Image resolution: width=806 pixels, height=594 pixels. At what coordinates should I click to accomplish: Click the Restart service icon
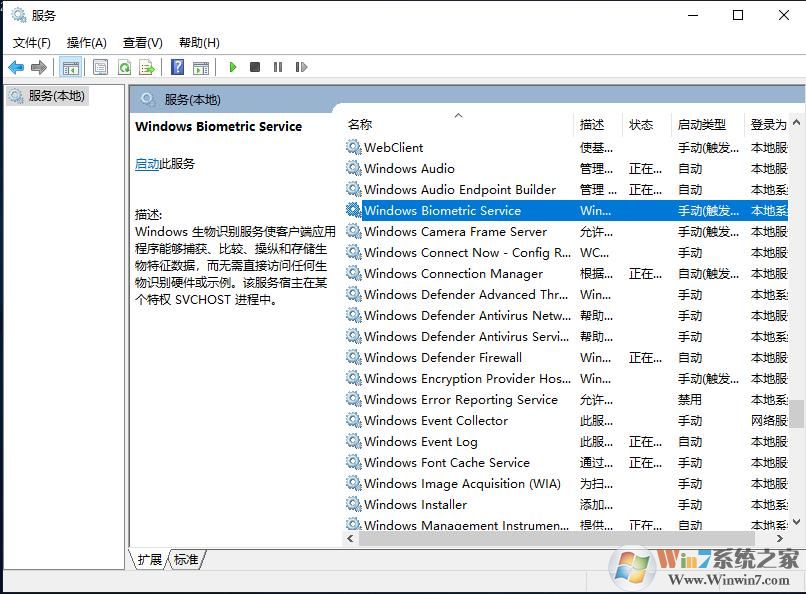point(301,67)
